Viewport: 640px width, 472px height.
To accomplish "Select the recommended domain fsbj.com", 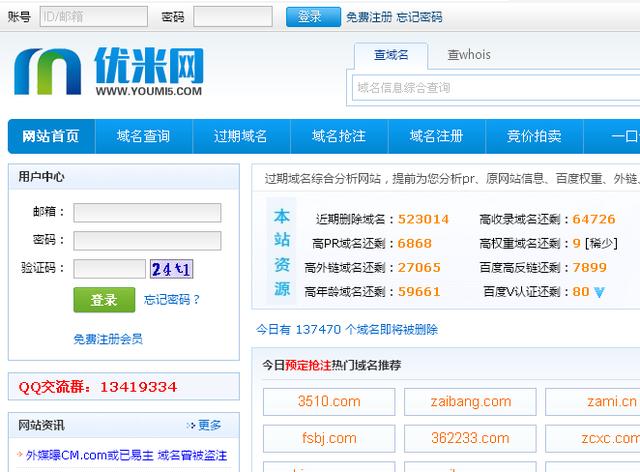I will [329, 439].
